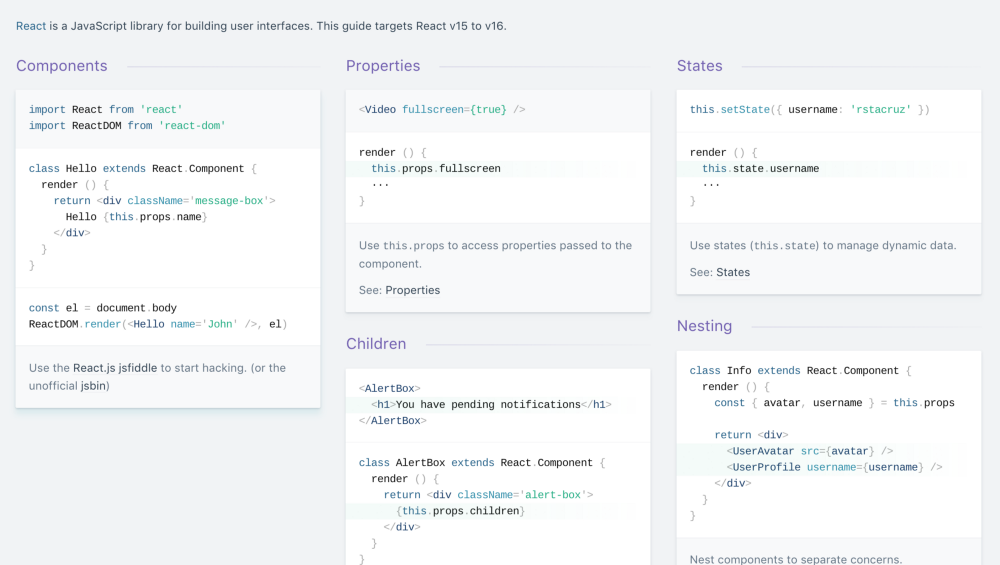Click the Nesting section heading

(704, 326)
